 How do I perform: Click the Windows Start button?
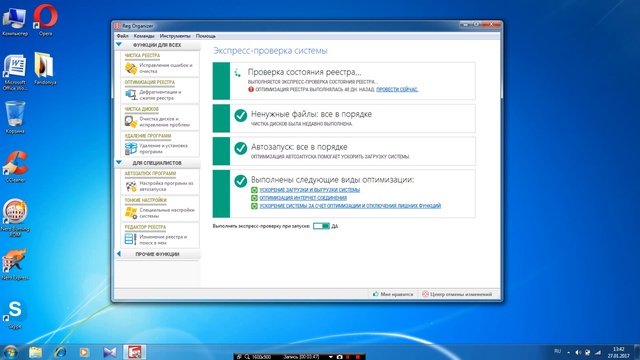pos(10,352)
